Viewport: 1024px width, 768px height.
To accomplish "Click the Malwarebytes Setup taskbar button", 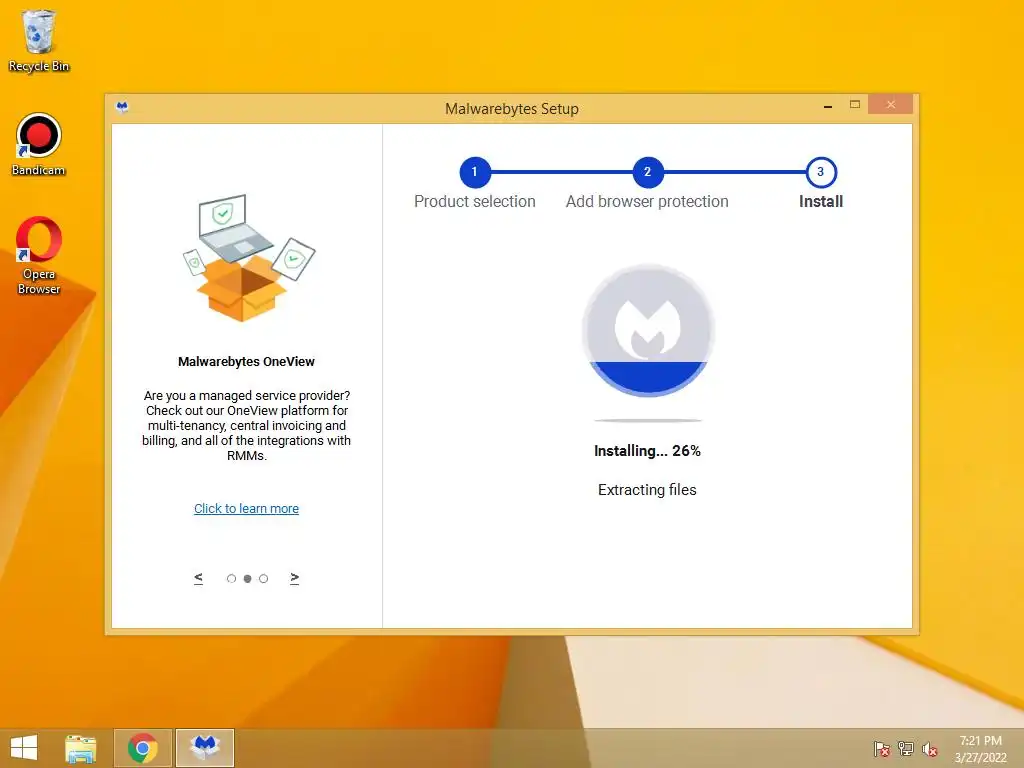I will [x=205, y=748].
